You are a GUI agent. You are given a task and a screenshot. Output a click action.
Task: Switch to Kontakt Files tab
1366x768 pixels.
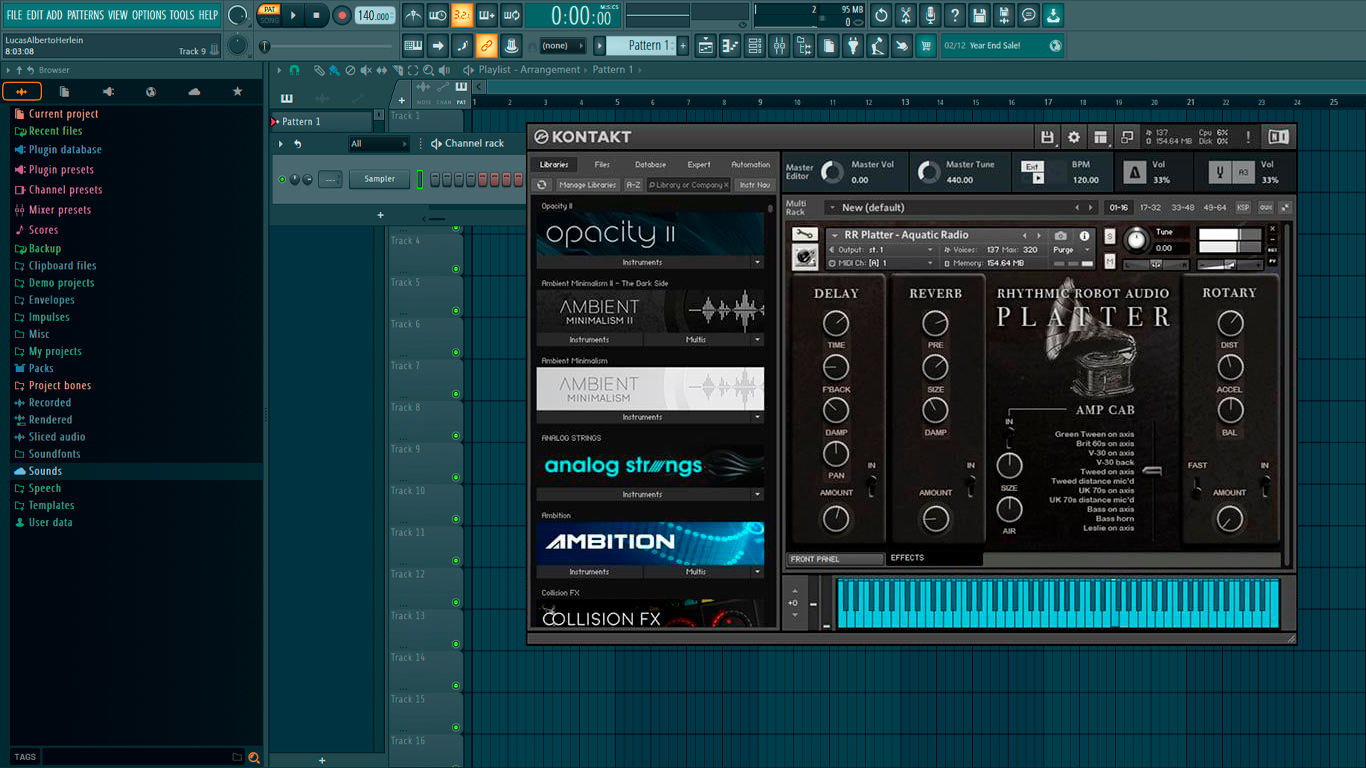tap(602, 165)
